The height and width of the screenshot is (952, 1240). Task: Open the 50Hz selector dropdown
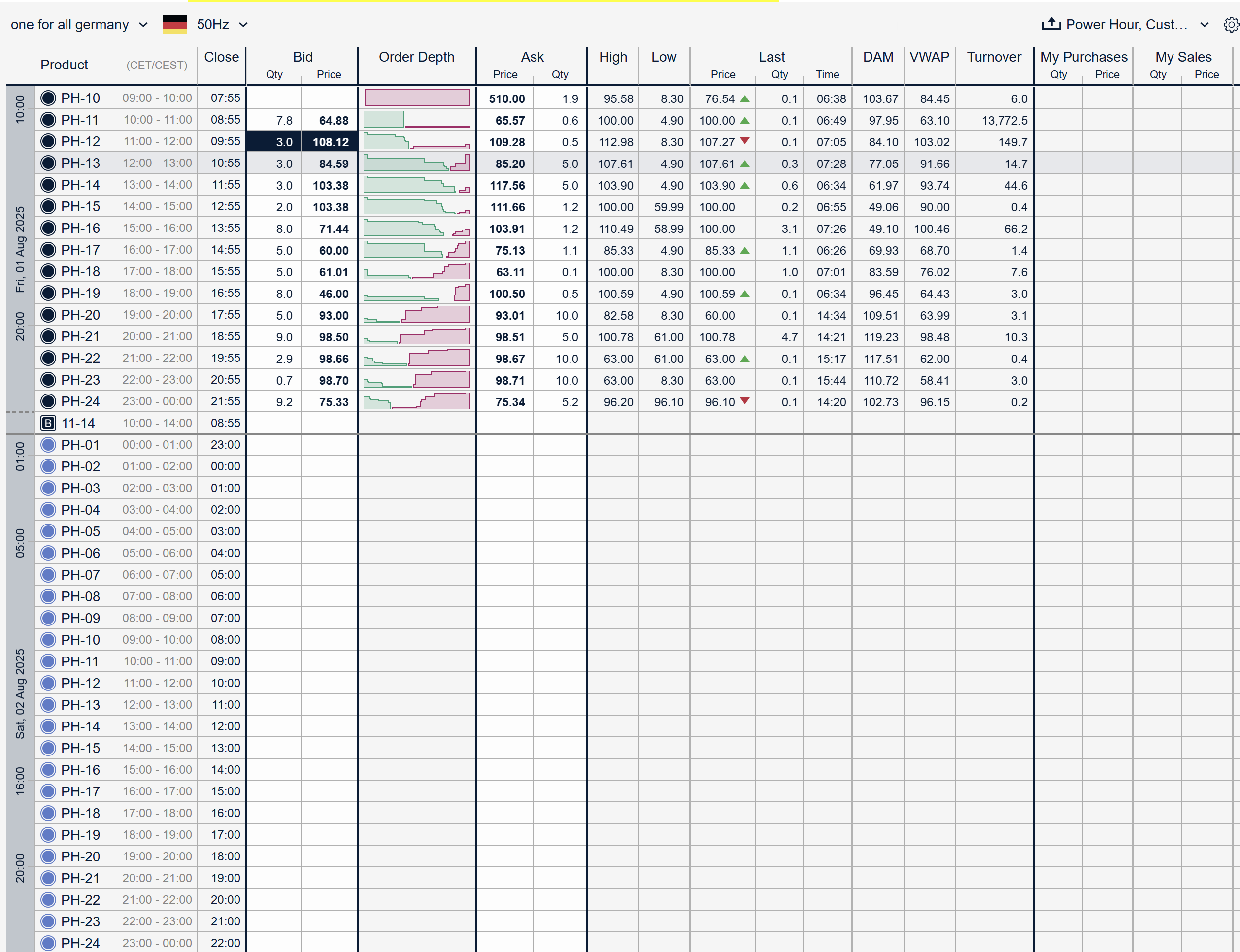click(x=243, y=24)
